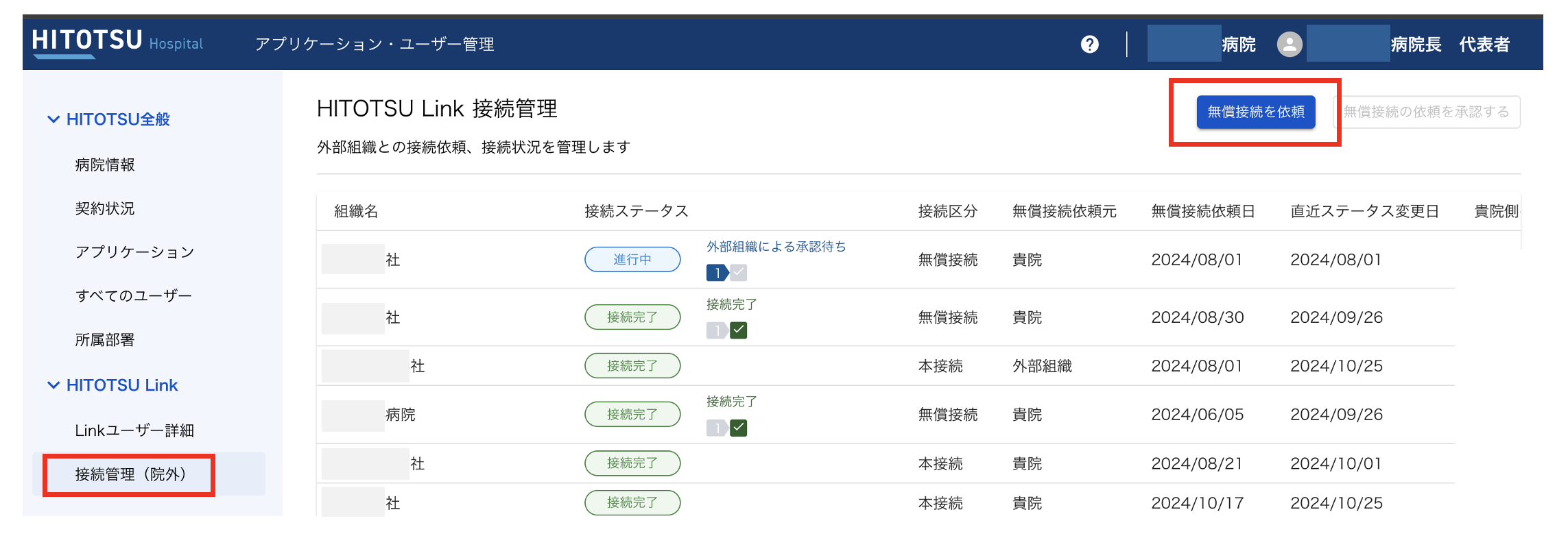Viewport: 1568px width, 536px height.
Task: Open 病院情報 in the sidebar
Action: click(105, 165)
